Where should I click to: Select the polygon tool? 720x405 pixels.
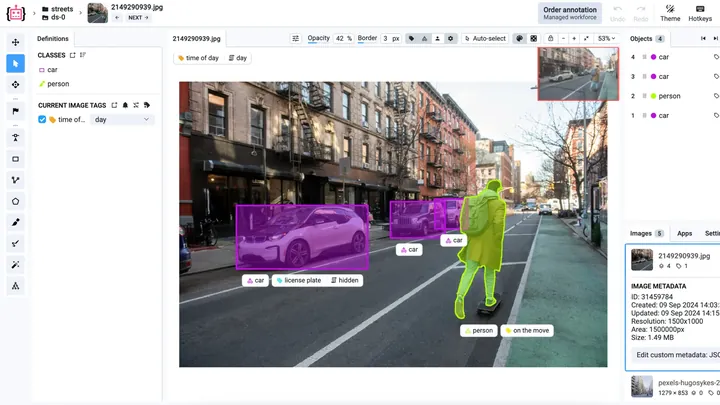click(x=16, y=201)
